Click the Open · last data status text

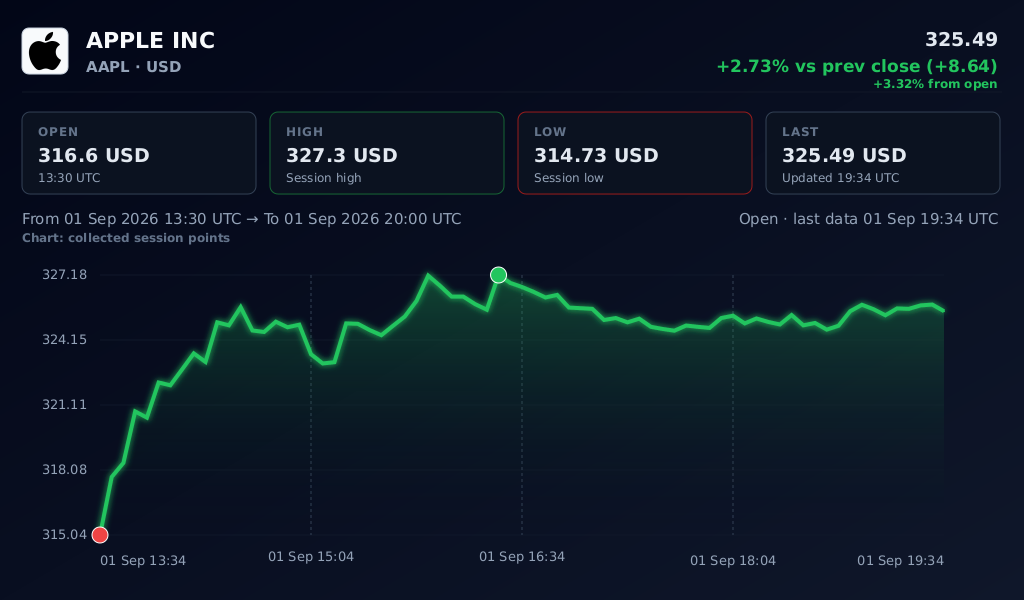click(x=869, y=219)
